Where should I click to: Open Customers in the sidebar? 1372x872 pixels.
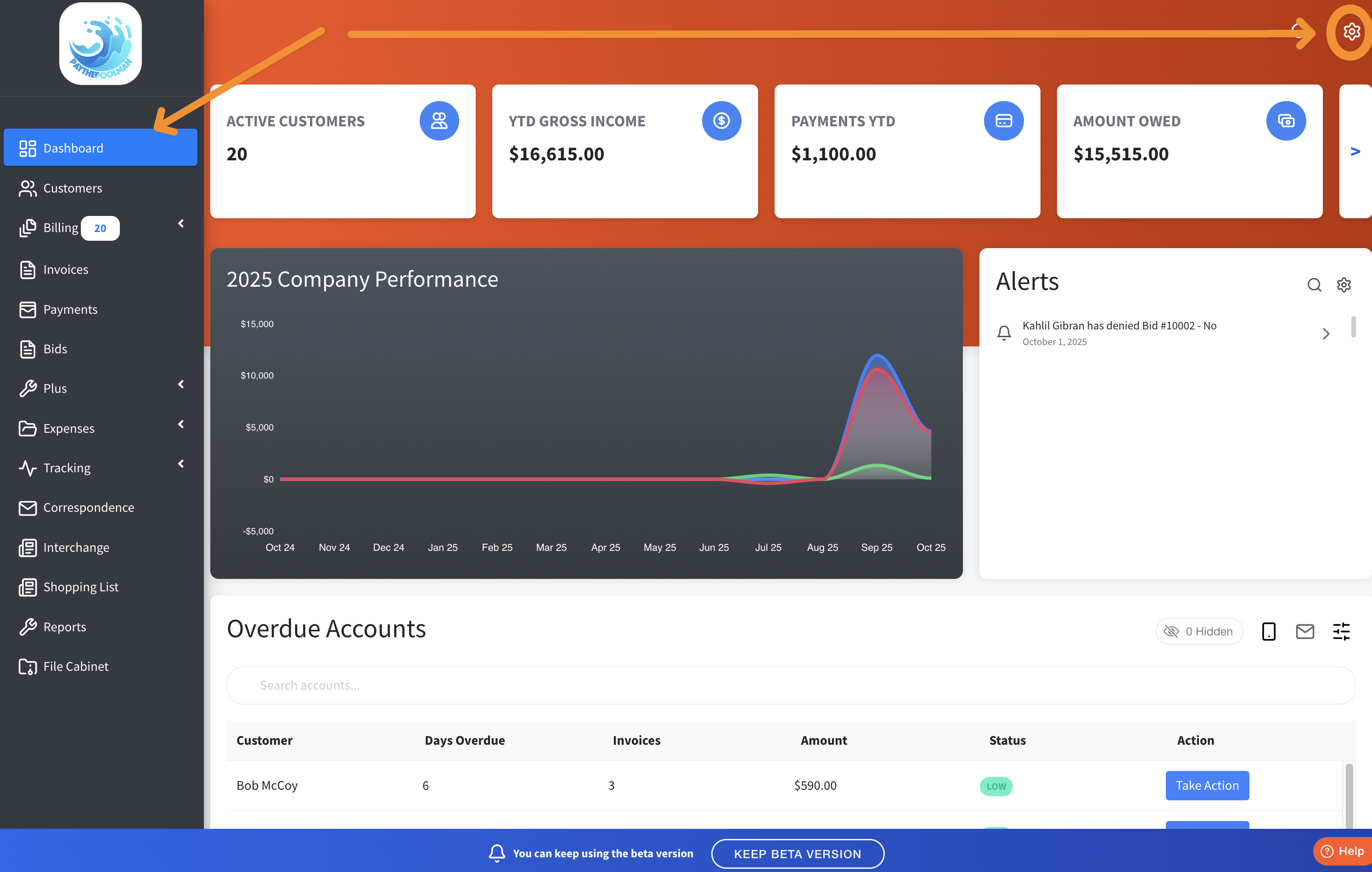(73, 188)
